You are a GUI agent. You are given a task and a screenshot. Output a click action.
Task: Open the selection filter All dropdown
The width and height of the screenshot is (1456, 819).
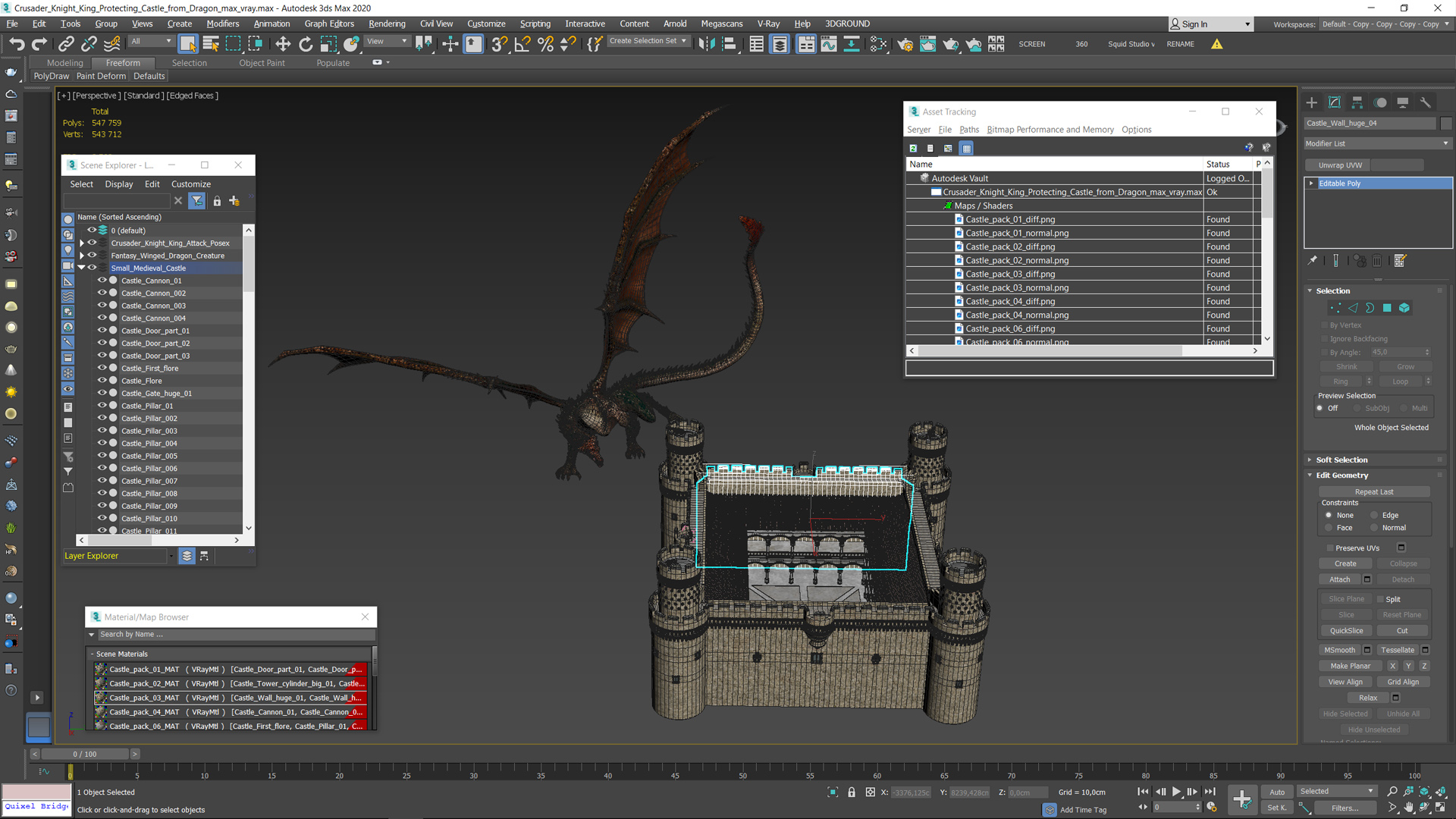tap(151, 41)
